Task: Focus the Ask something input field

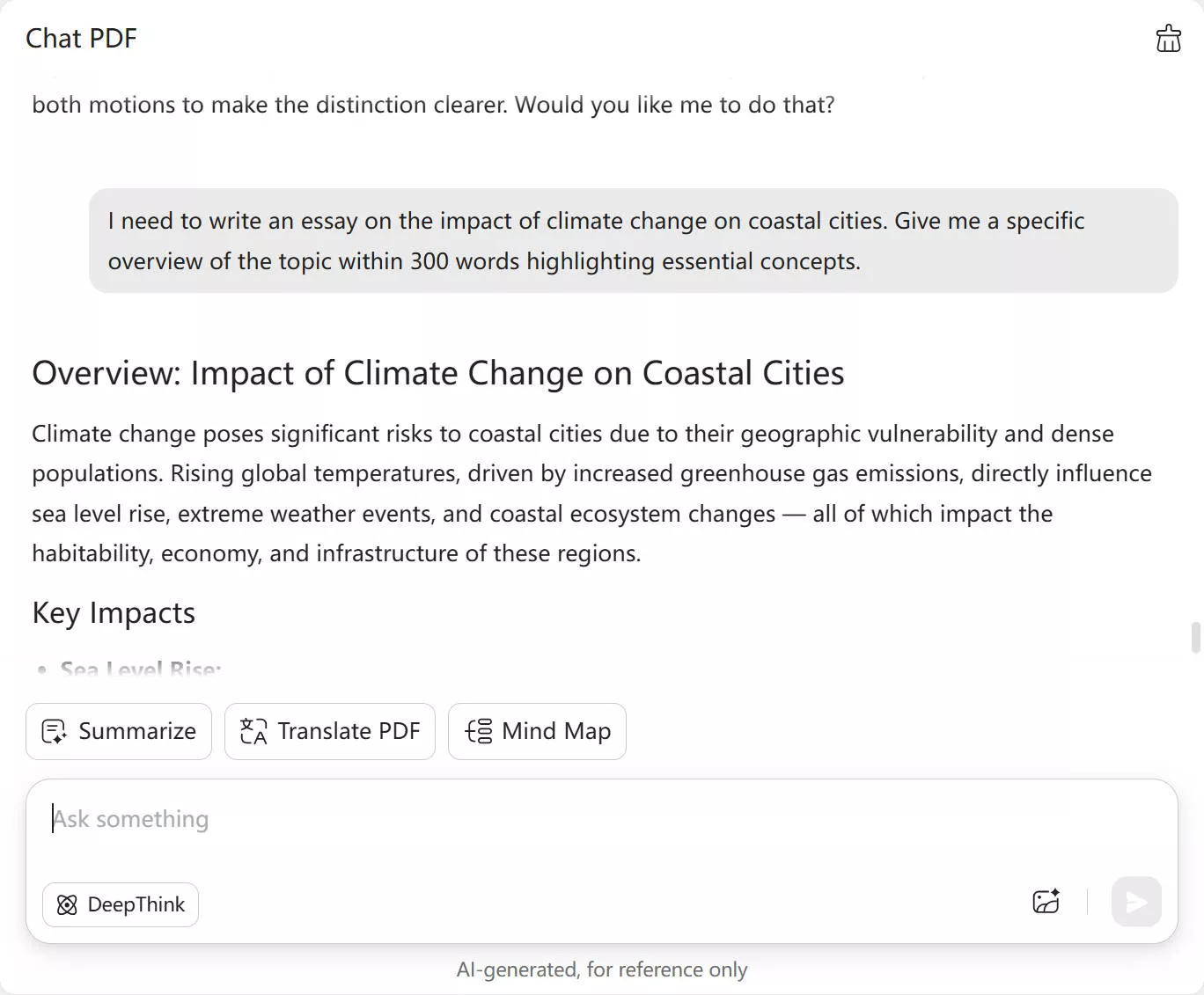Action: pos(352,818)
